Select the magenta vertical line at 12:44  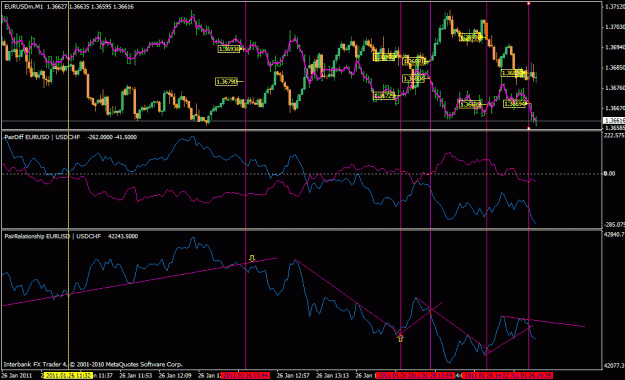246,187
